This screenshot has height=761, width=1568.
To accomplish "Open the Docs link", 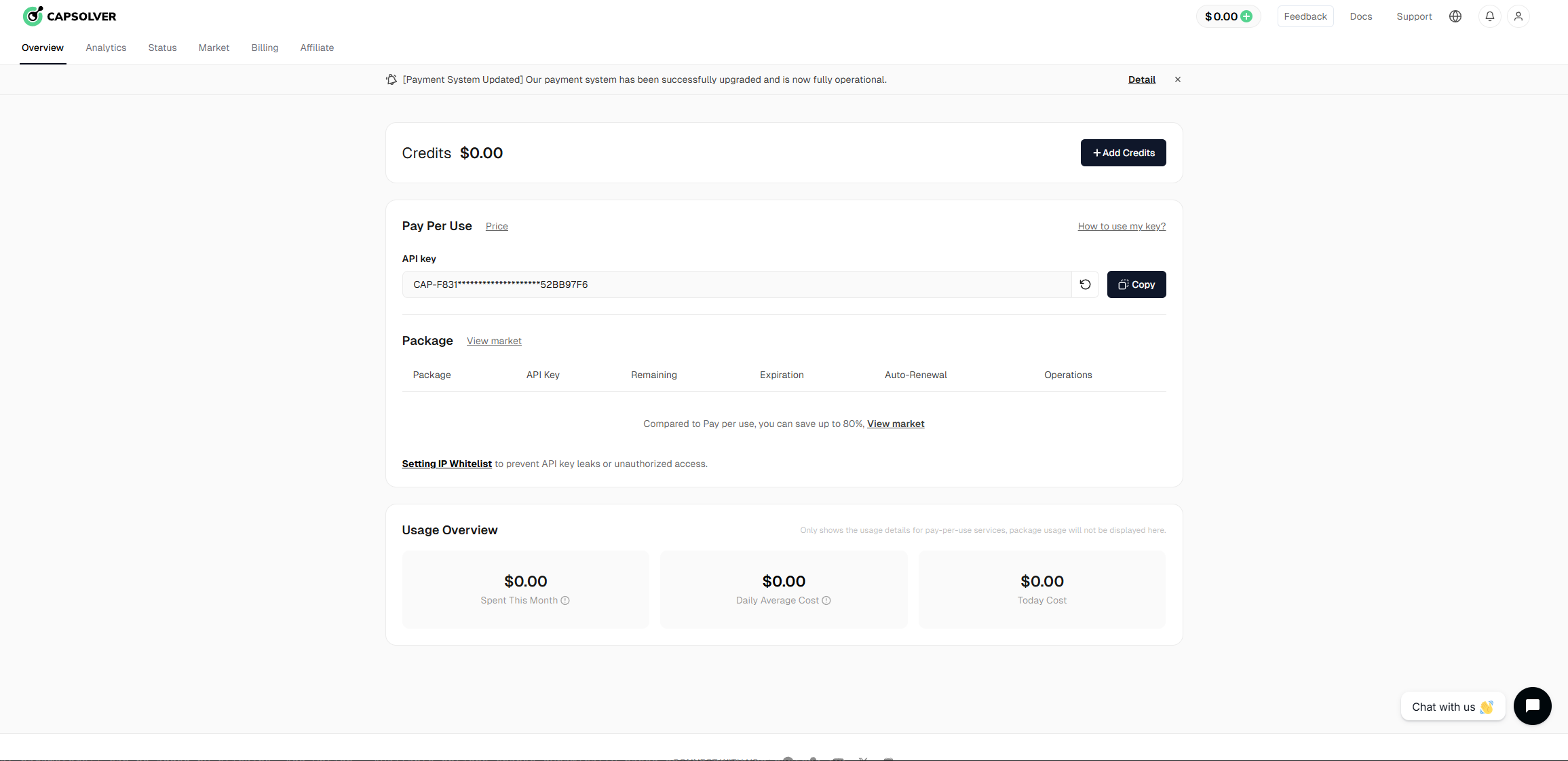I will pyautogui.click(x=1361, y=16).
